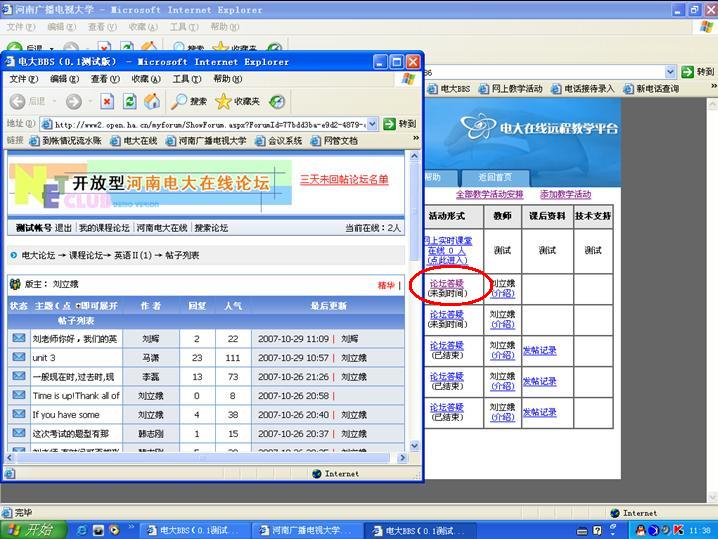Viewport: 718px width, 539px height.
Task: Click envelope icon of 刘老师你好 post
Action: click(19, 338)
